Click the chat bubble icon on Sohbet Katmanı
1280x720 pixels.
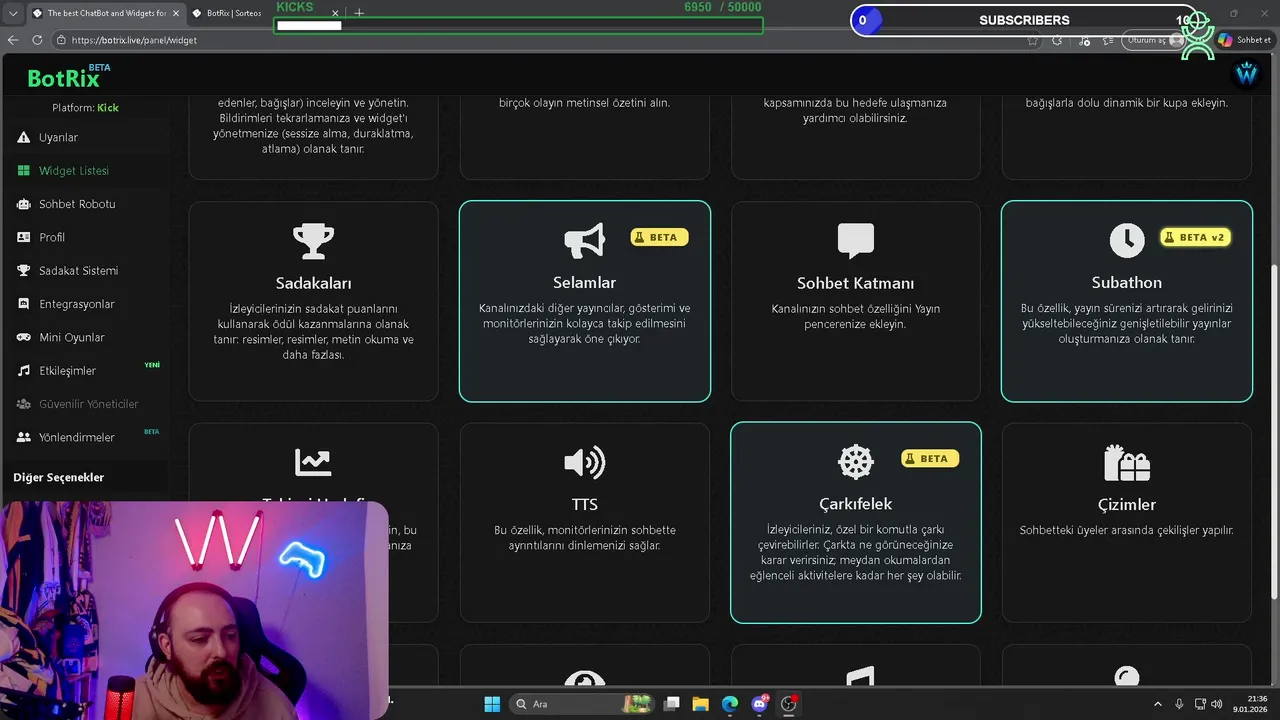pyautogui.click(x=856, y=241)
